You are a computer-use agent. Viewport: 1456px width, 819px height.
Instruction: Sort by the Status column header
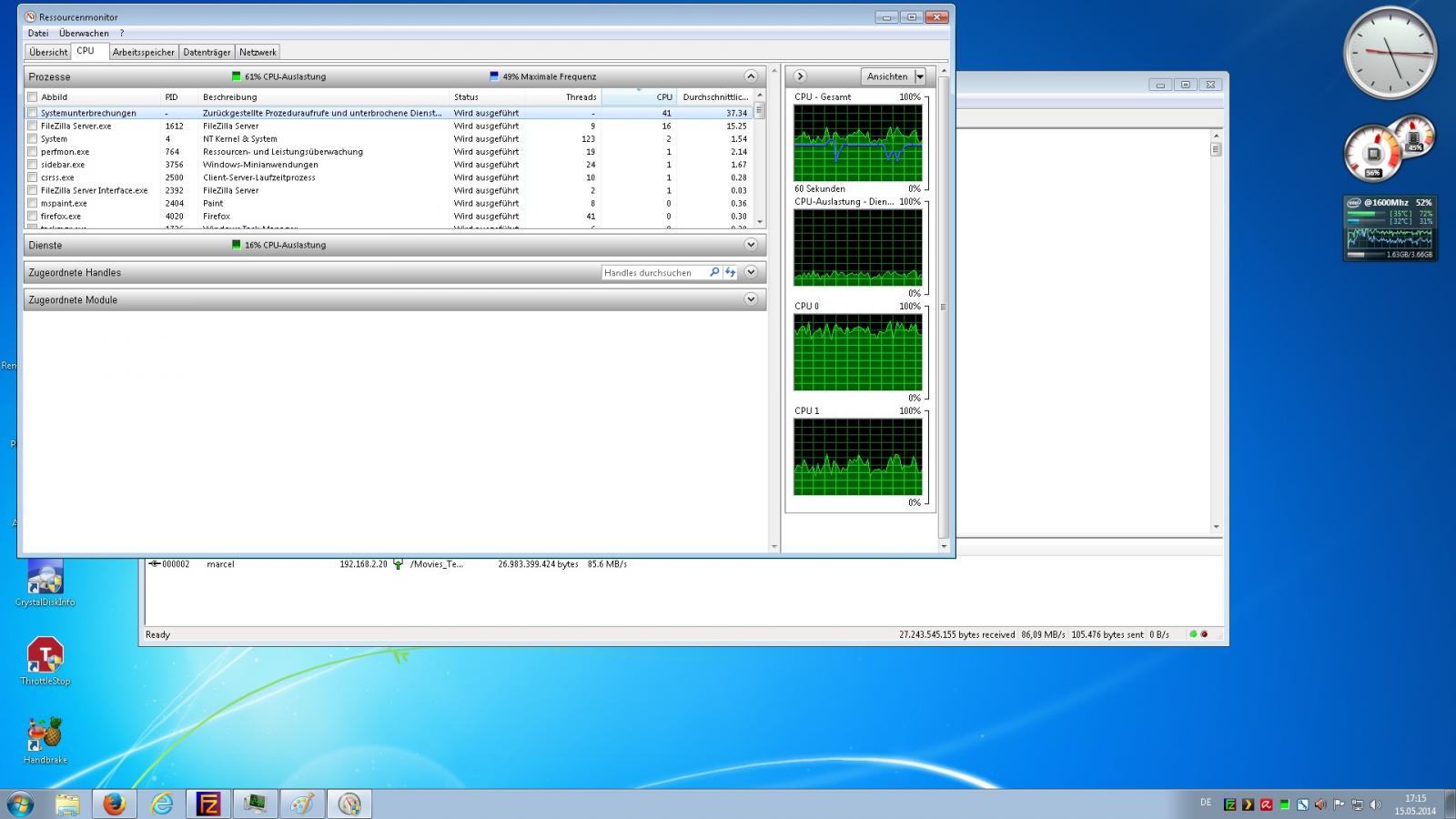(488, 96)
